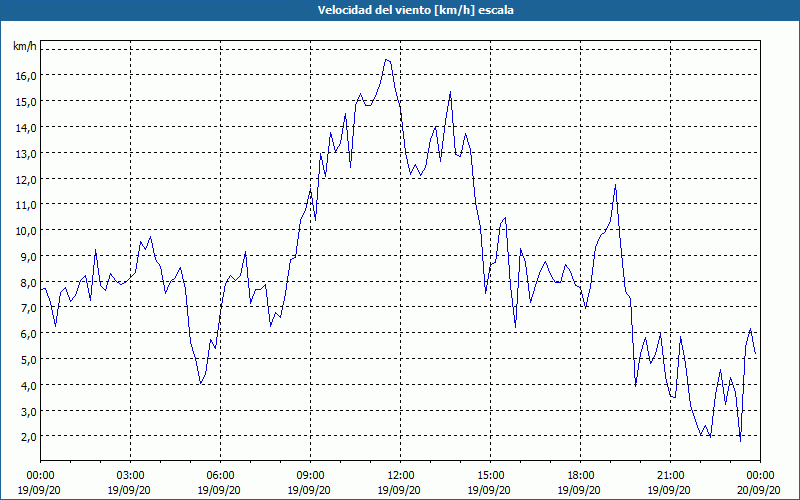The width and height of the screenshot is (800, 500).
Task: Pick the '15:00' time tick label
Action: [490, 476]
